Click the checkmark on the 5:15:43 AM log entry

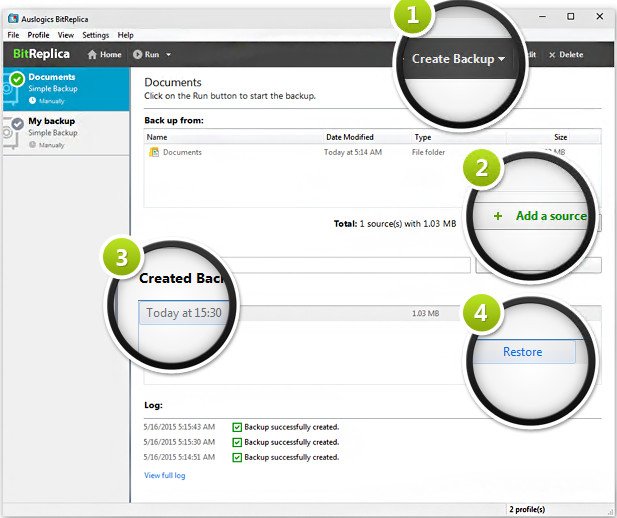237,427
